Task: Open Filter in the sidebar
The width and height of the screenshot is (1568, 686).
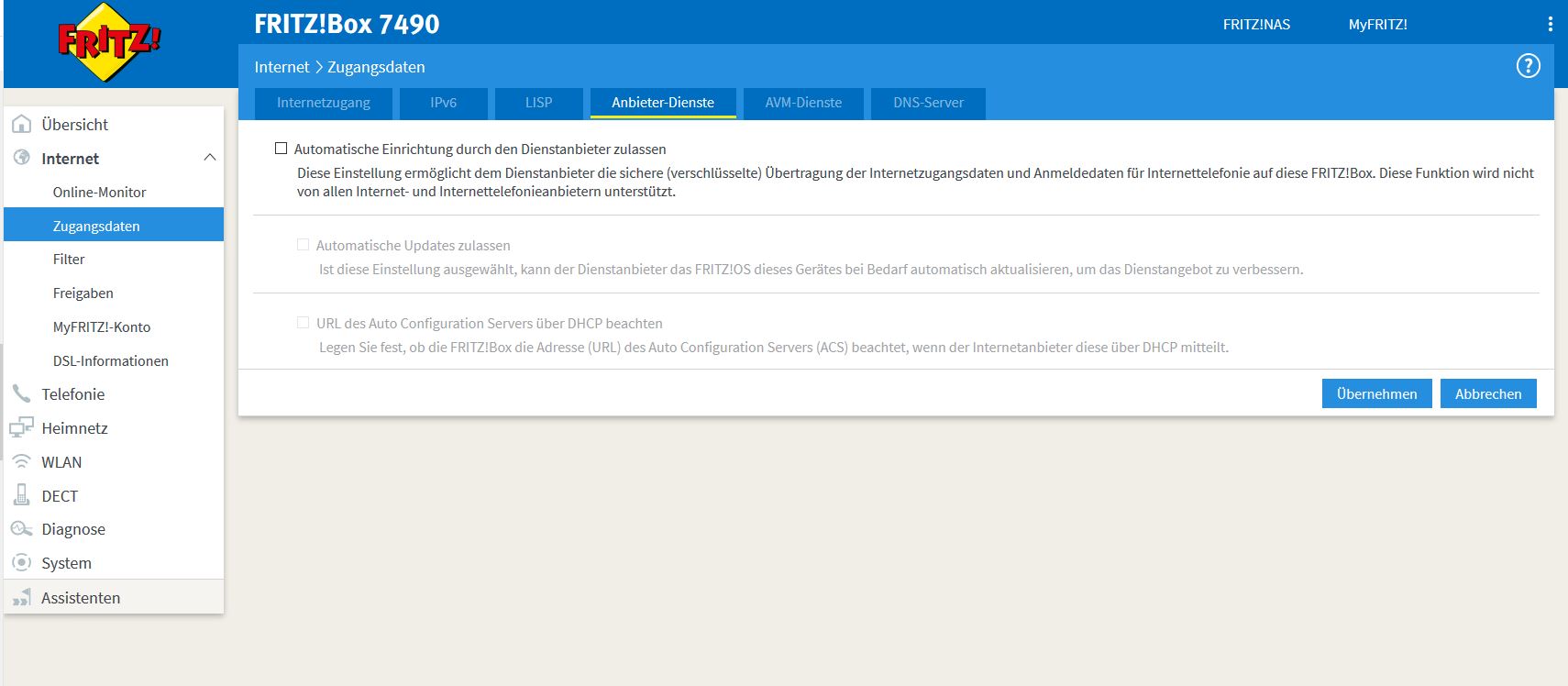Action: (114, 260)
